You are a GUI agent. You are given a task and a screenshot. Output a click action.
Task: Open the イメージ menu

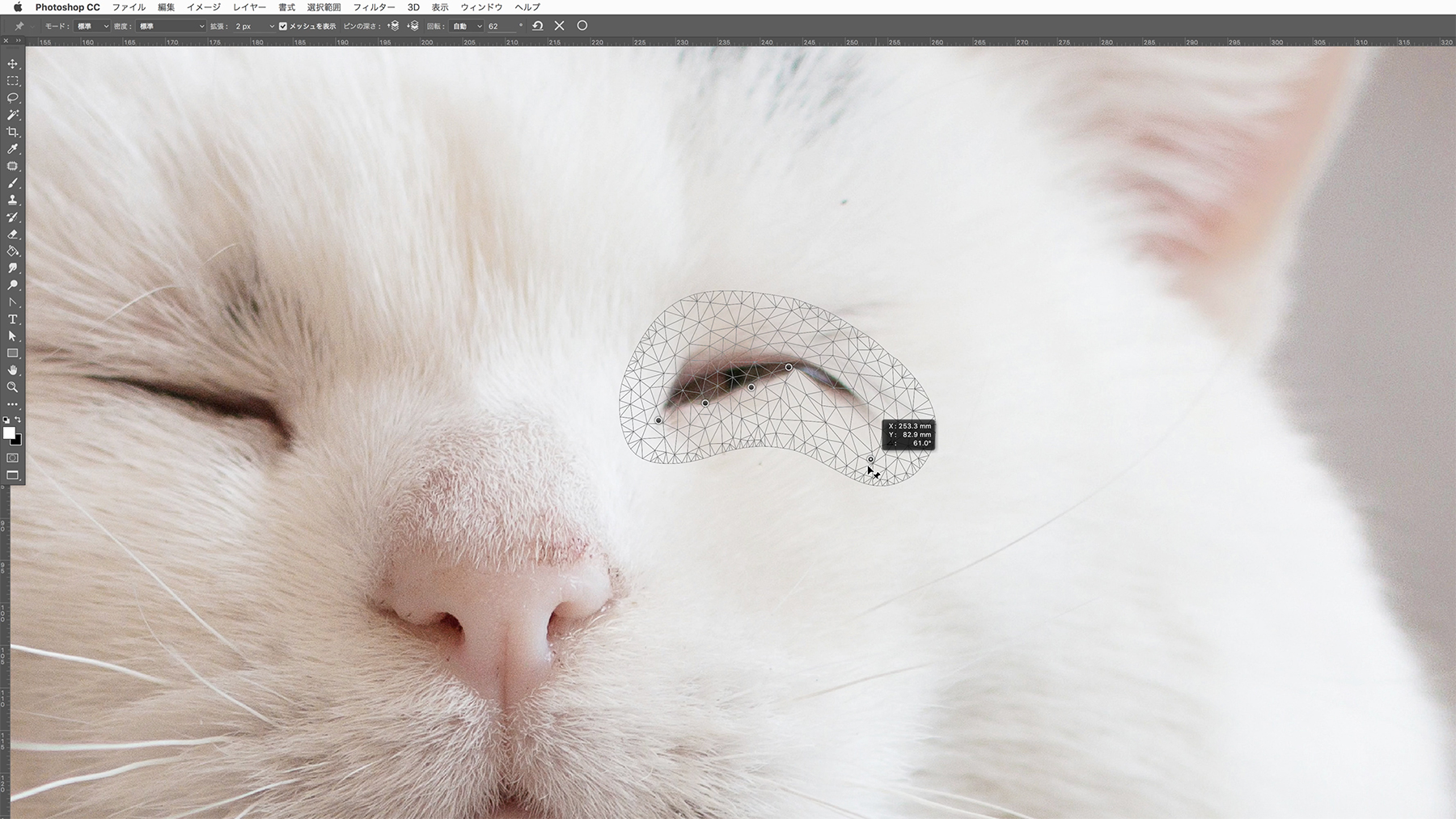[x=204, y=7]
